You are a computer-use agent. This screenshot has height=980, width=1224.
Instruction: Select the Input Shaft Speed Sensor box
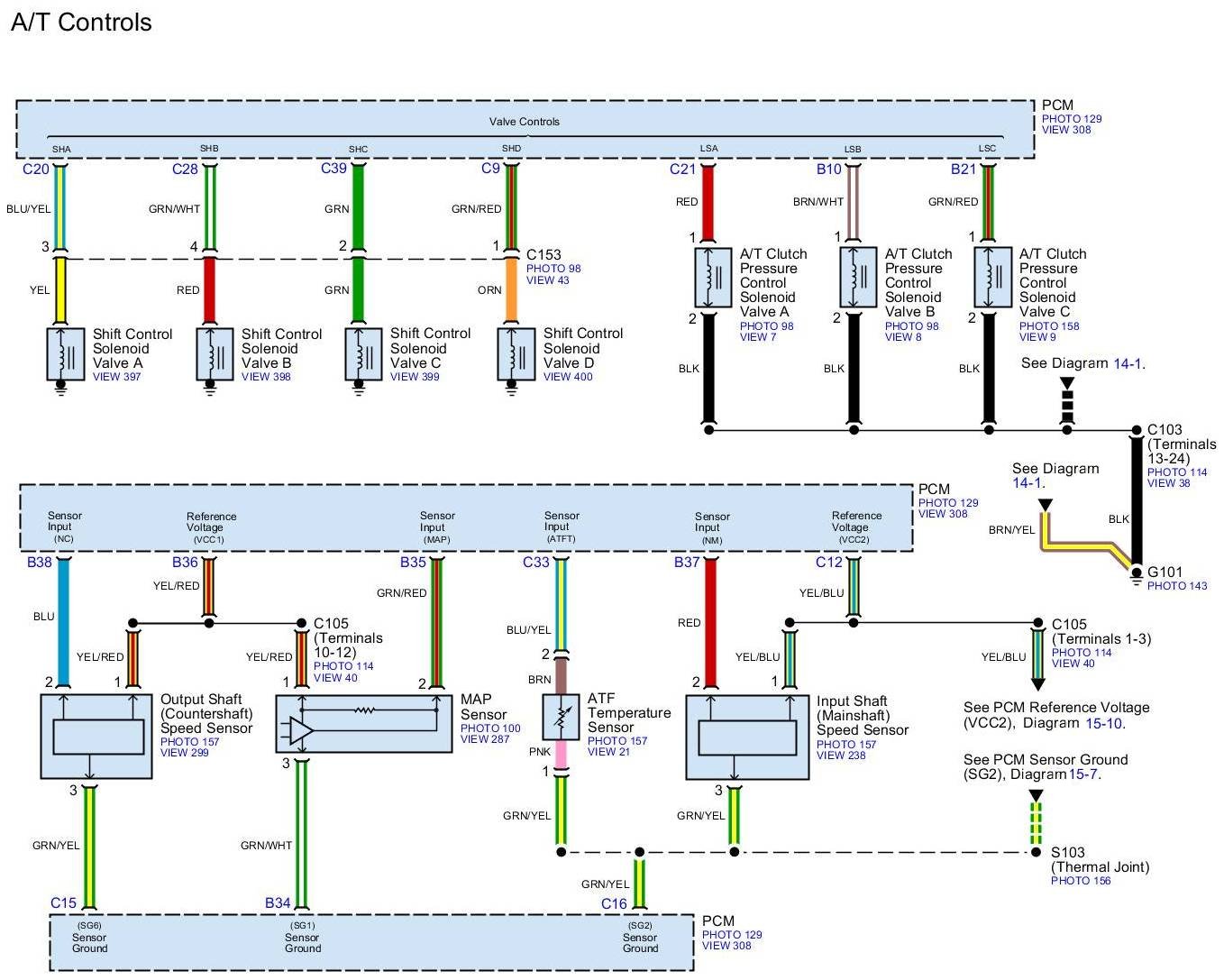[x=747, y=737]
